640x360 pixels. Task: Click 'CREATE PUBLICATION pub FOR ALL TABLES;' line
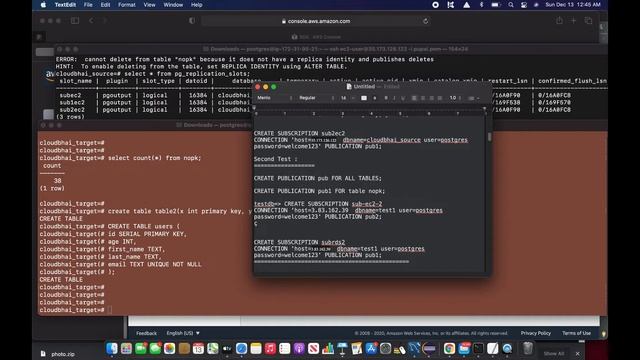[x=318, y=178]
